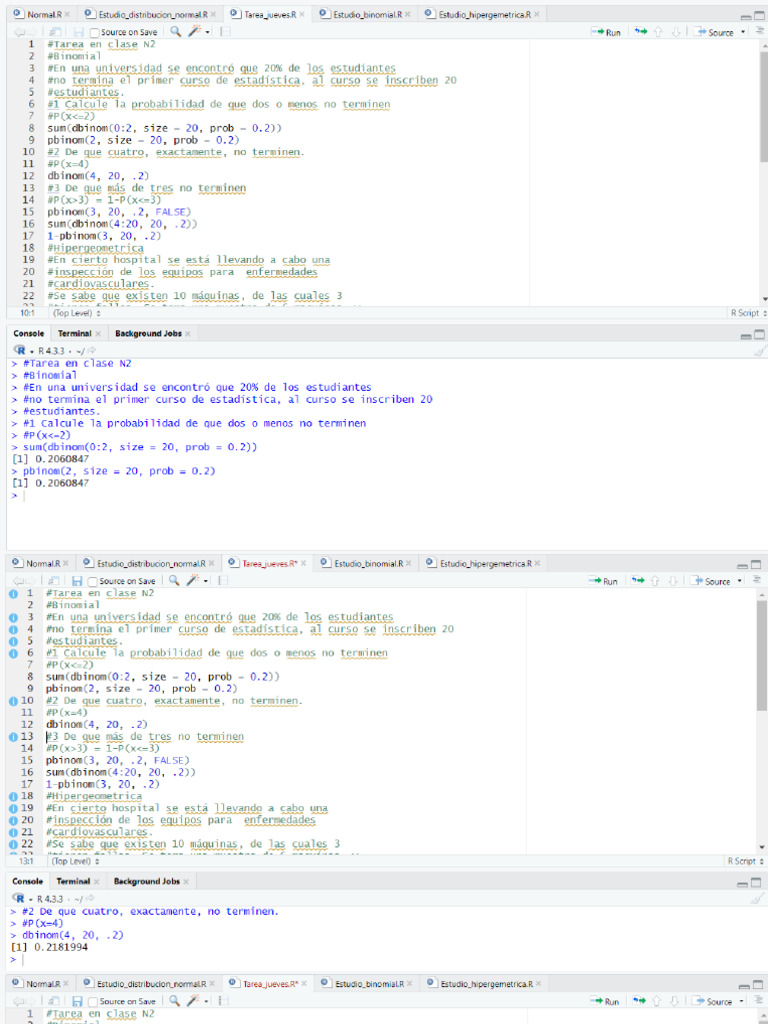Expand the (Top Level) scope selector in the topmost editor

coord(76,313)
